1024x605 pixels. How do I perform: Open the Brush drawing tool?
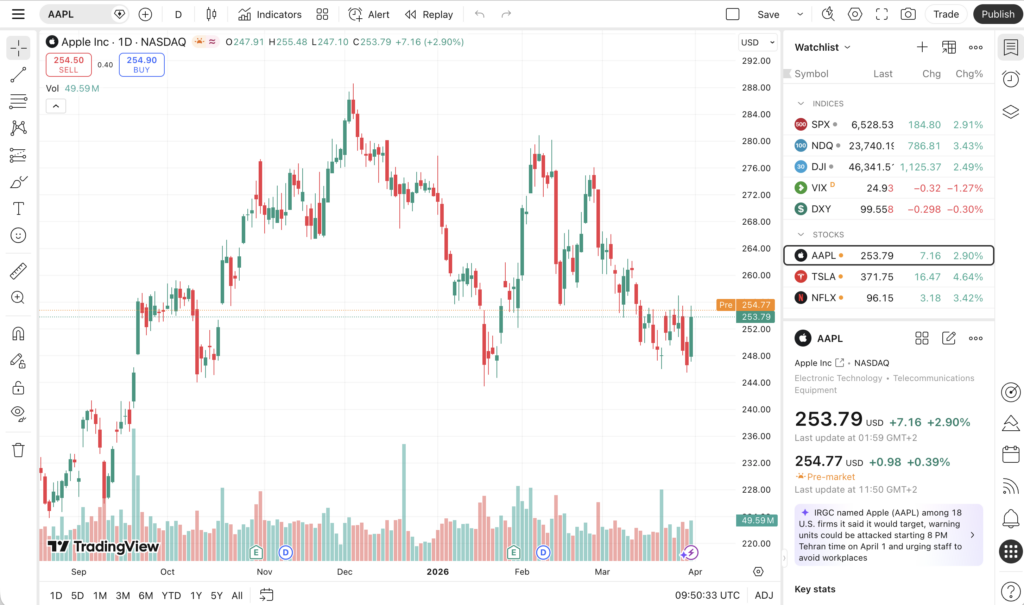click(x=18, y=182)
